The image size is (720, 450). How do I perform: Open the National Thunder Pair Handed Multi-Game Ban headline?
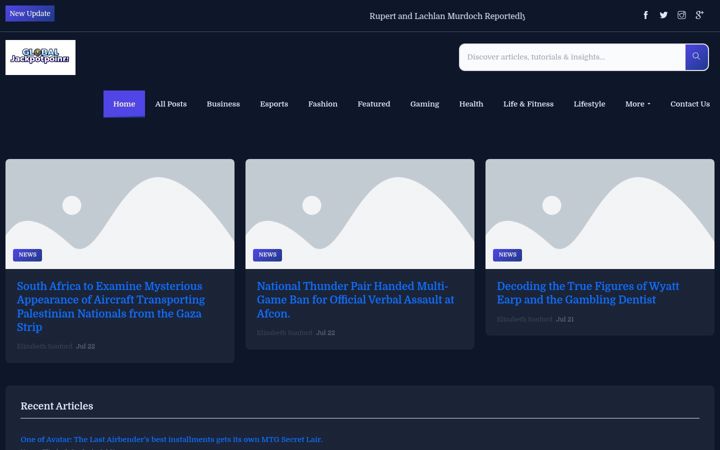coord(355,299)
